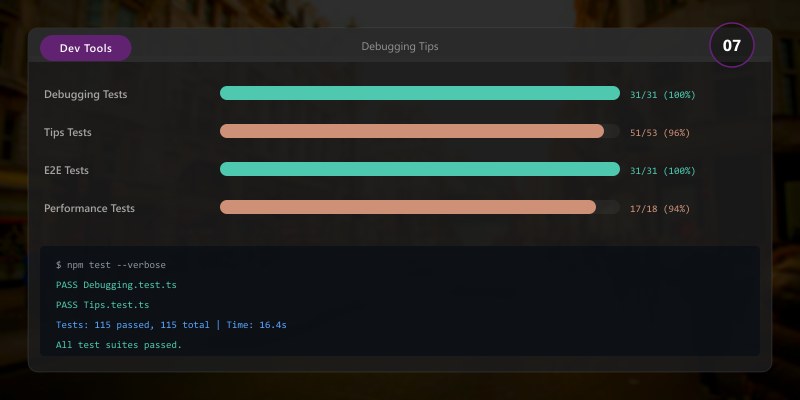Click the PASS Debugging.test.ts line
The width and height of the screenshot is (800, 400).
tap(116, 285)
